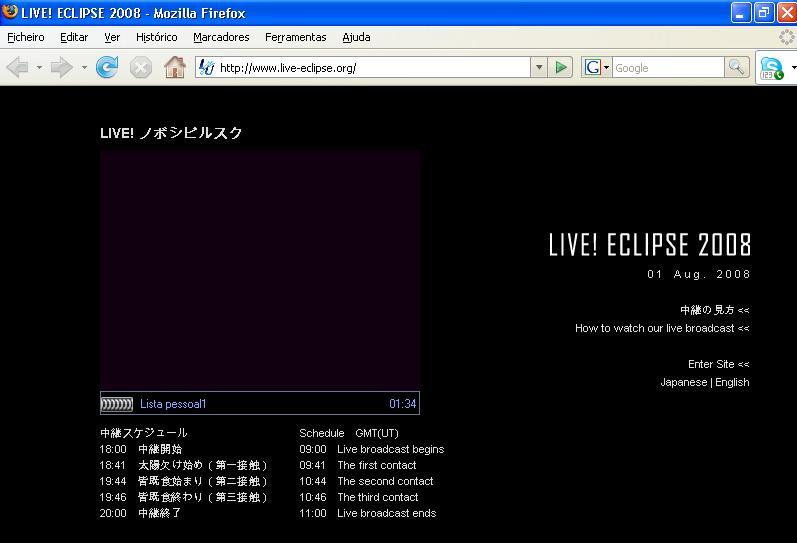Image resolution: width=797 pixels, height=543 pixels.
Task: Select the English language link
Action: [x=732, y=382]
